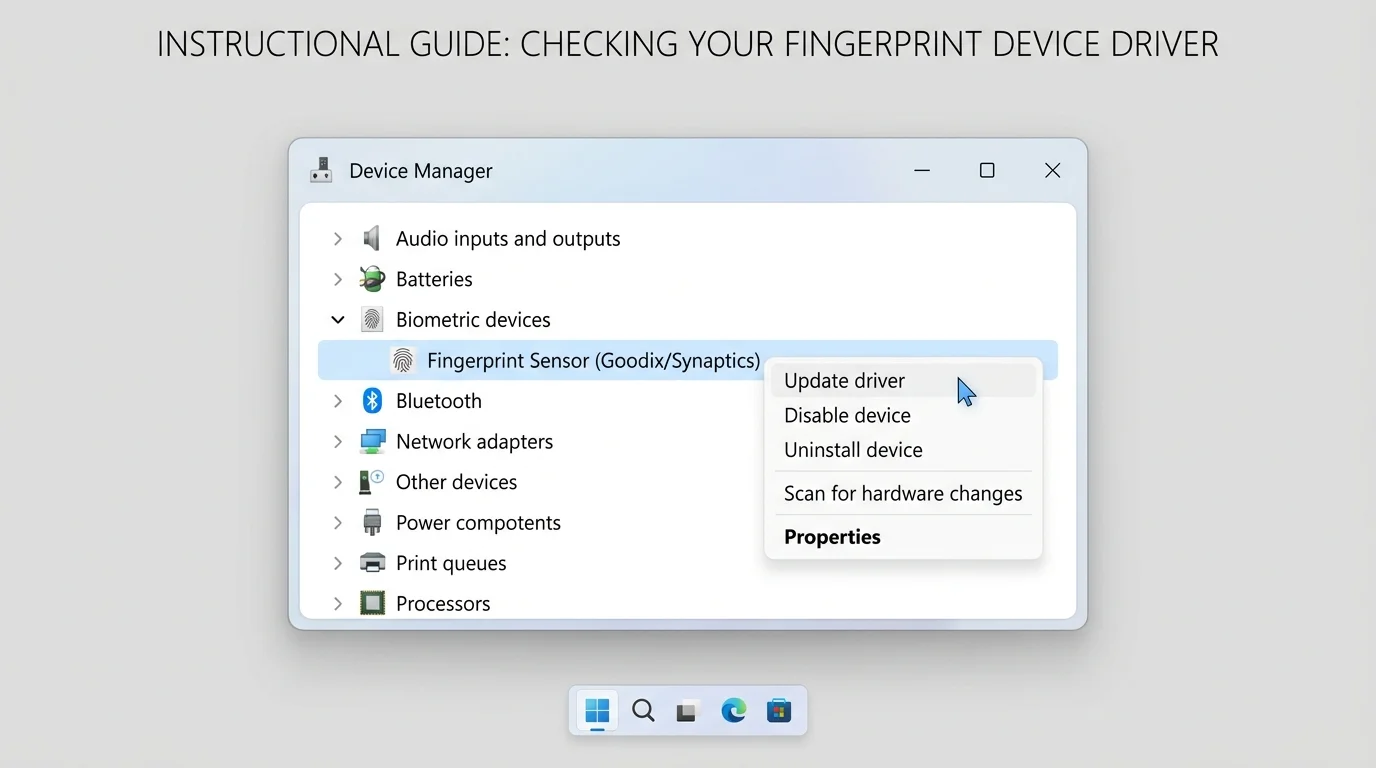Minimize the Device Manager window
Screen dimensions: 1376x768
(922, 171)
